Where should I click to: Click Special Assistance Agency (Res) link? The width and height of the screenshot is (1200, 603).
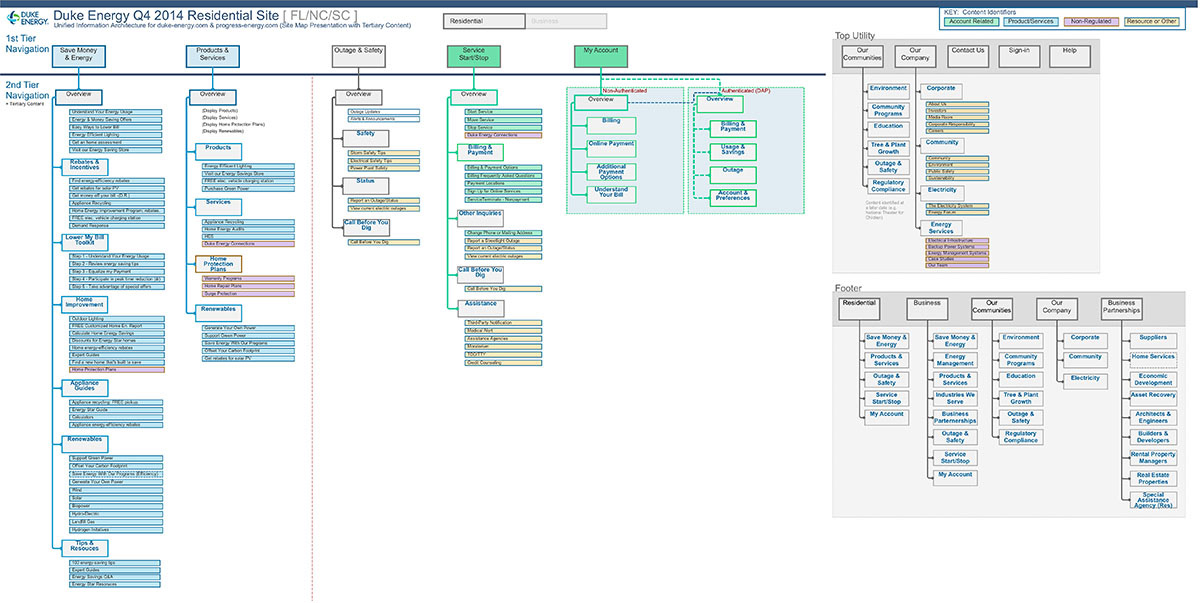1153,500
